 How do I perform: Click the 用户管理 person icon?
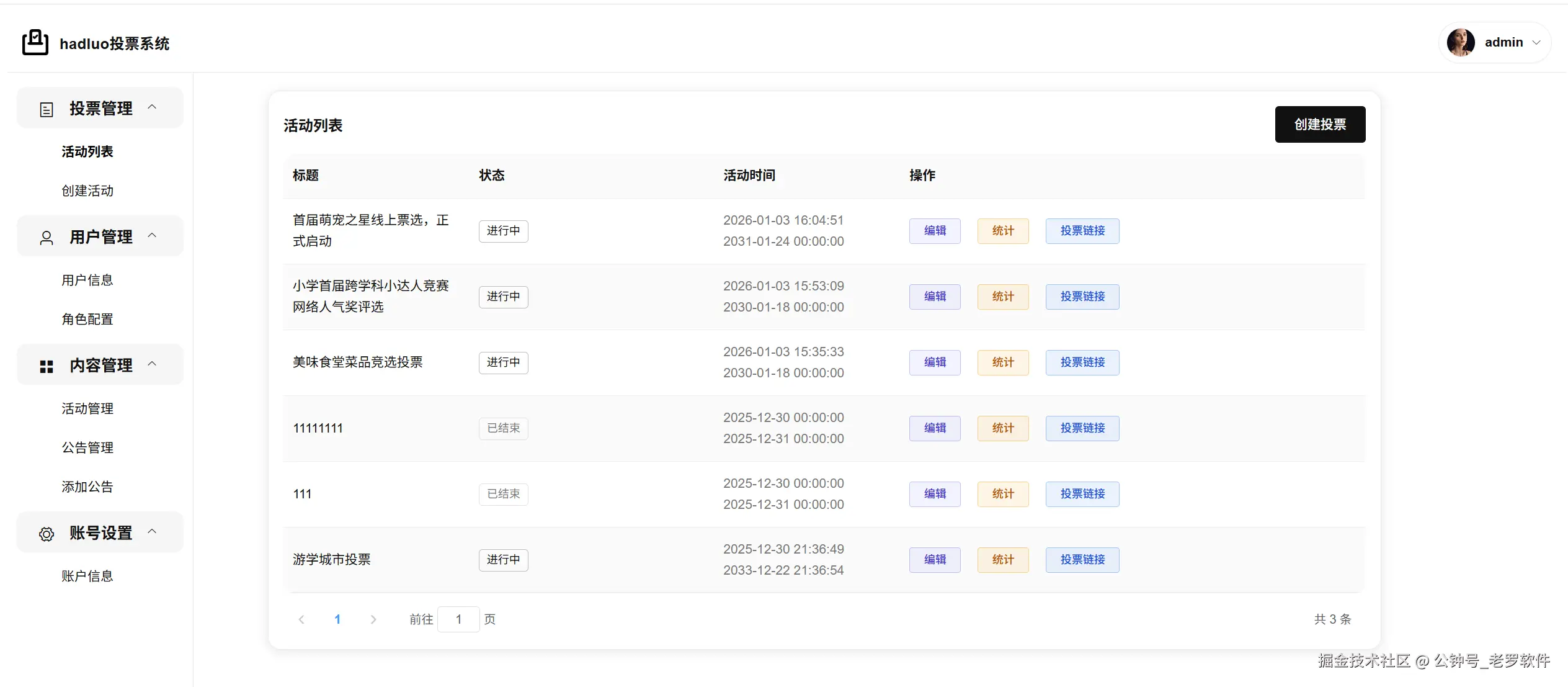click(47, 238)
